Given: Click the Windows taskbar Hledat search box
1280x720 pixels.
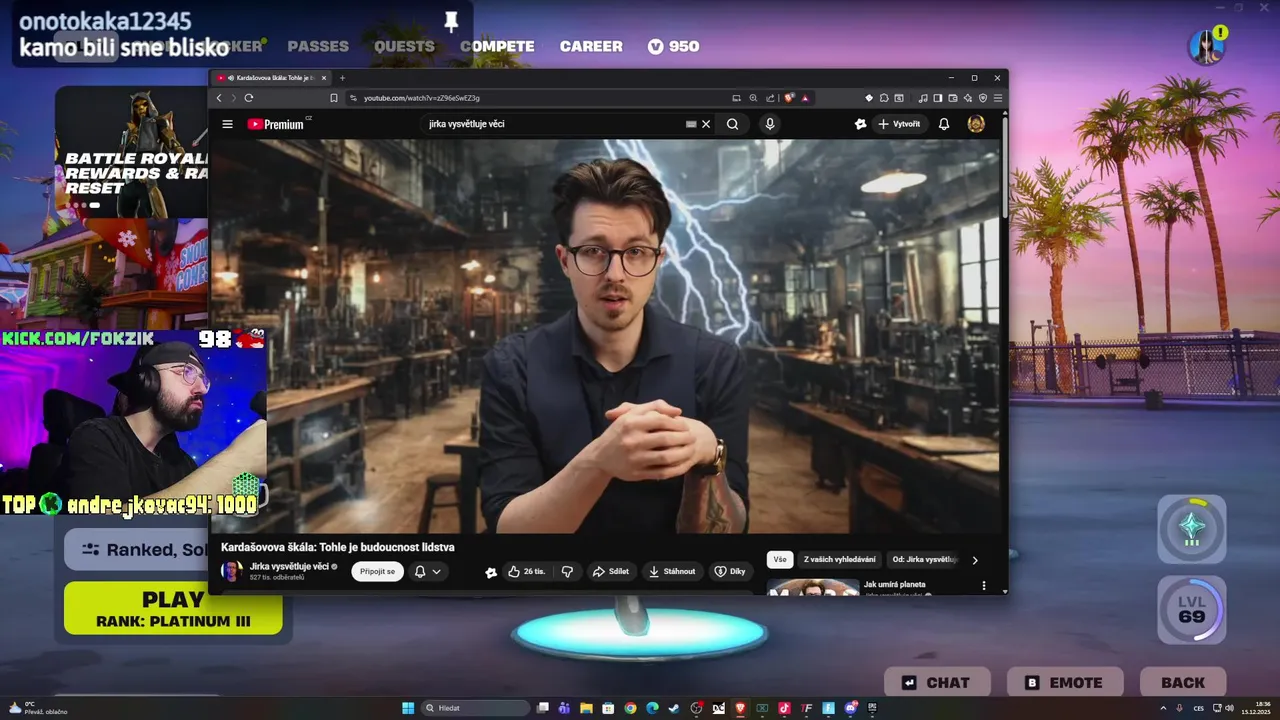Looking at the screenshot, I should tap(475, 708).
